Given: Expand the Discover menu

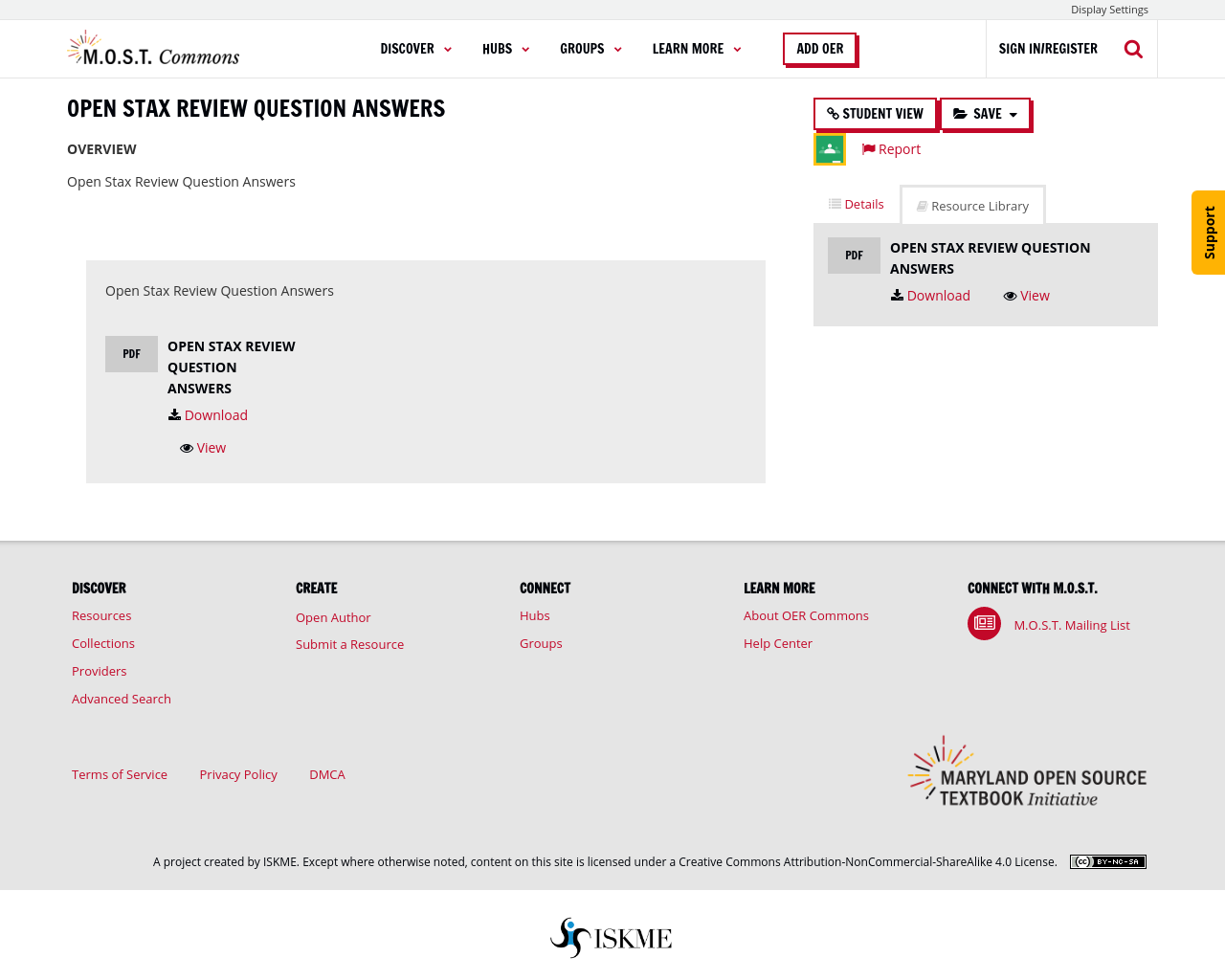Looking at the screenshot, I should (415, 49).
